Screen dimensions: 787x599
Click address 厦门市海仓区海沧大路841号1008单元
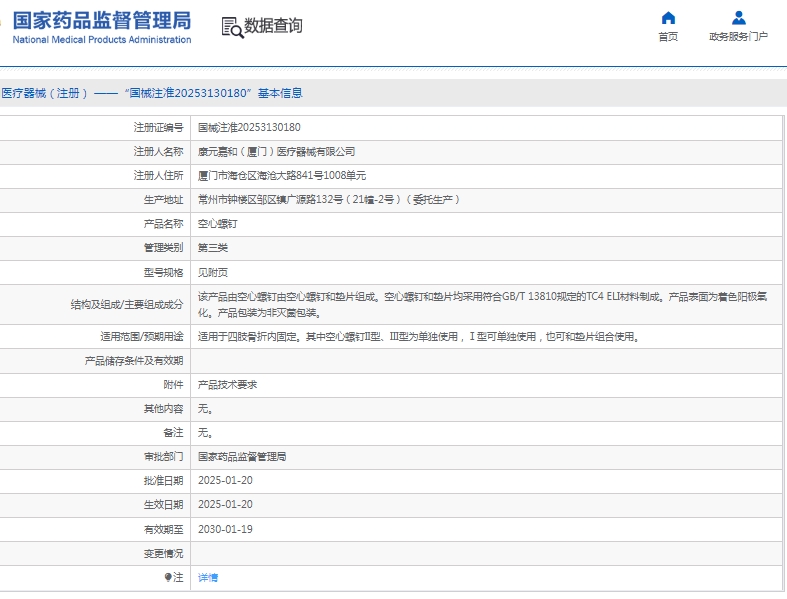[282, 176]
